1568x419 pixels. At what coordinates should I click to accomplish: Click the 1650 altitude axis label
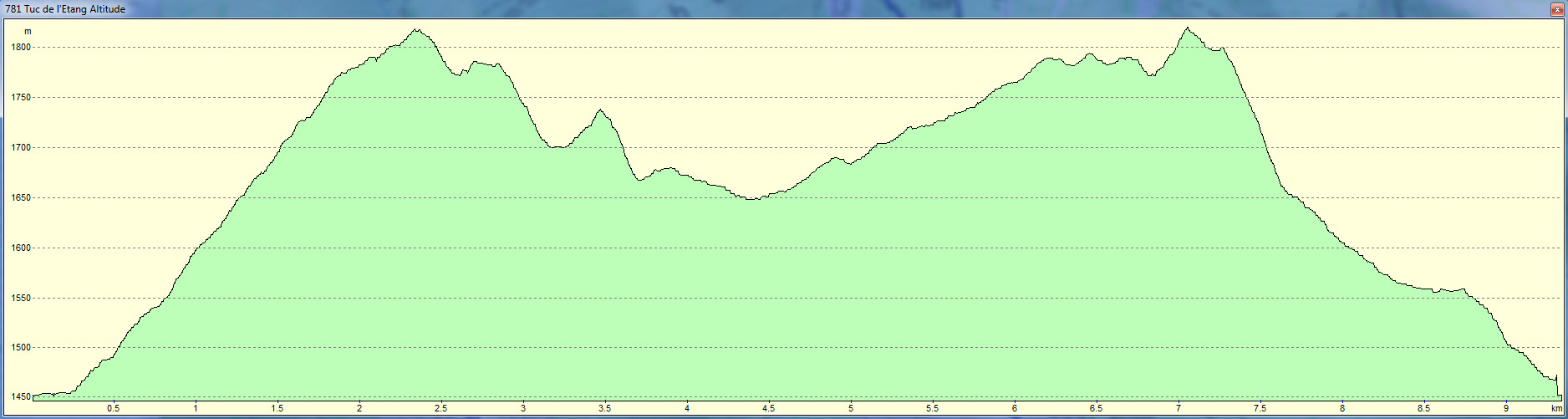coord(21,198)
